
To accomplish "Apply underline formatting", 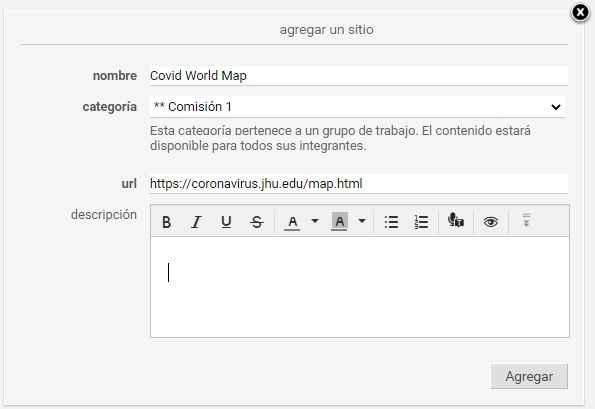I will tap(226, 222).
